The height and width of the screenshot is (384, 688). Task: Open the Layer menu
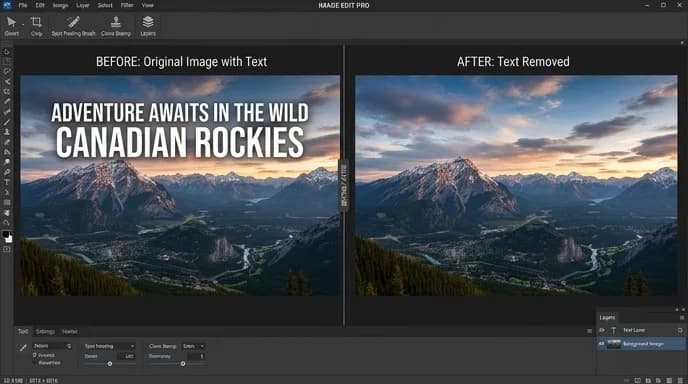[x=82, y=5]
